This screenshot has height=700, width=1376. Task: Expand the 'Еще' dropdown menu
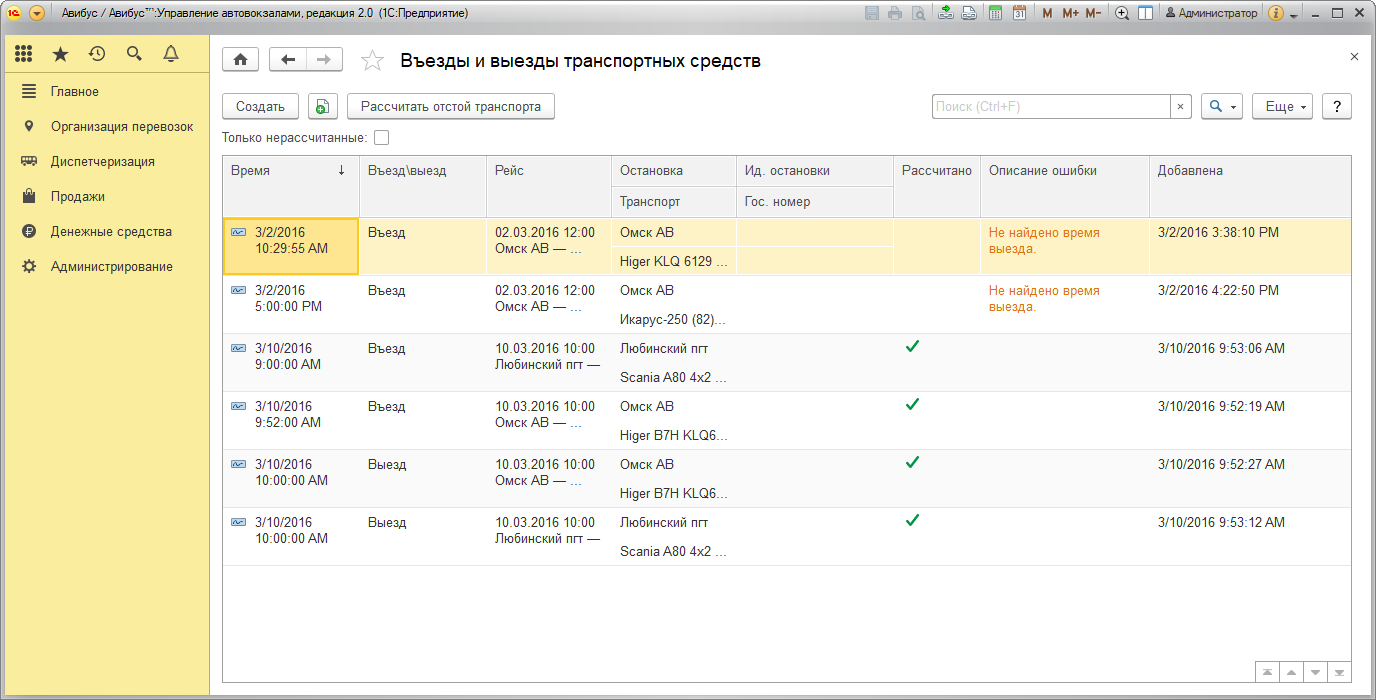(x=1282, y=106)
